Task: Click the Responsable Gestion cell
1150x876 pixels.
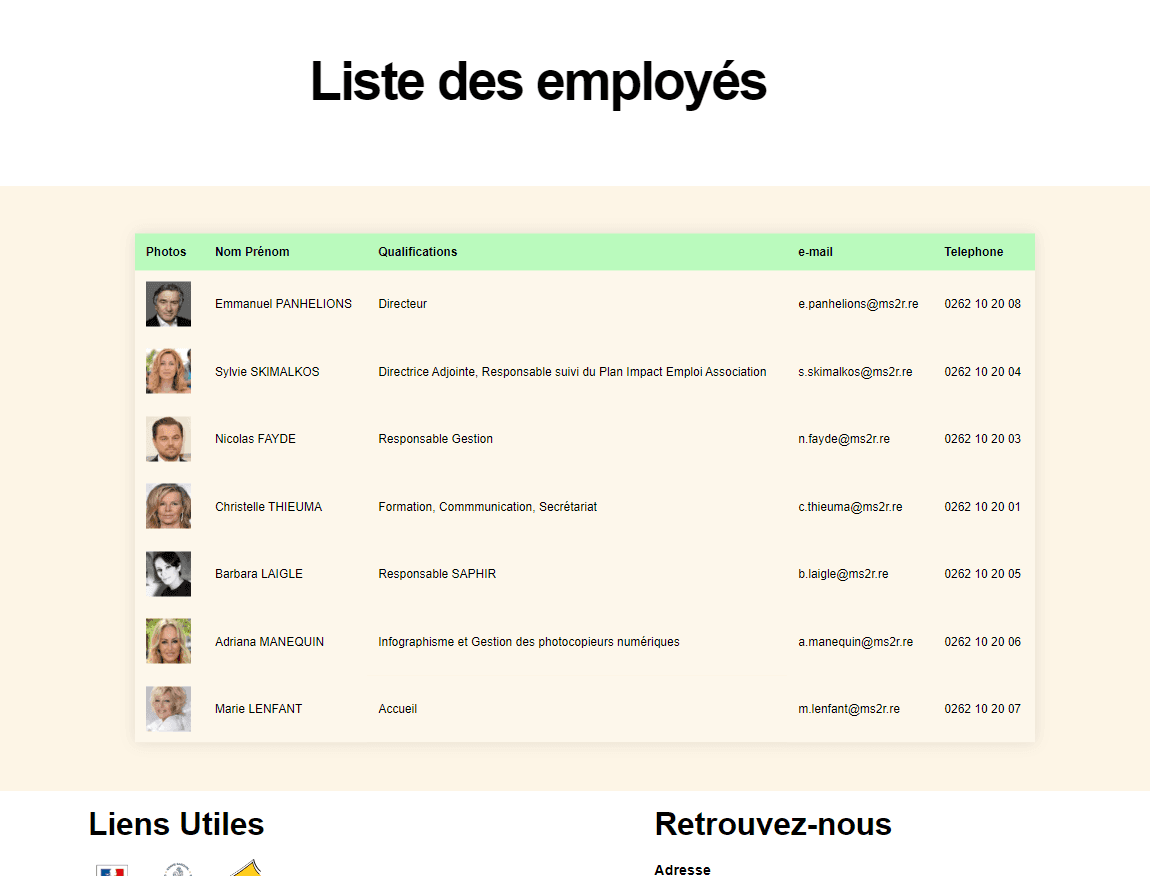Action: coord(436,439)
